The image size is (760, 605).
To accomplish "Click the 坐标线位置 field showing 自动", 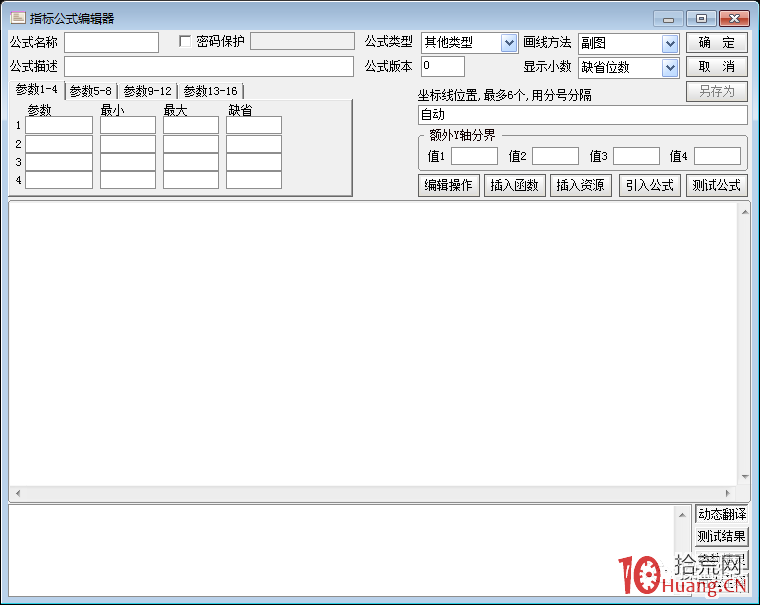I will pyautogui.click(x=583, y=115).
